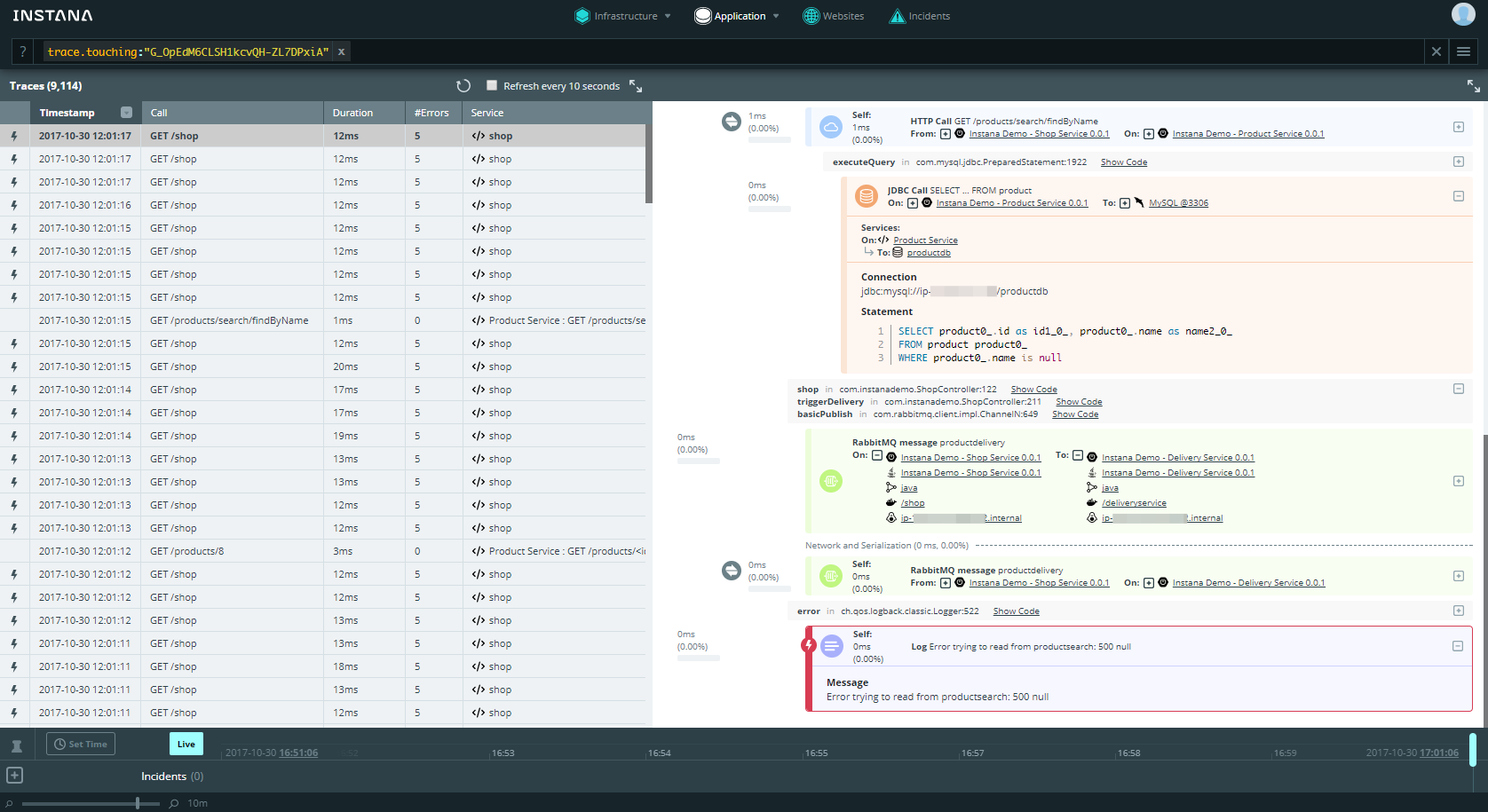
Task: Collapse the JDBC Call details
Action: 1459,196
